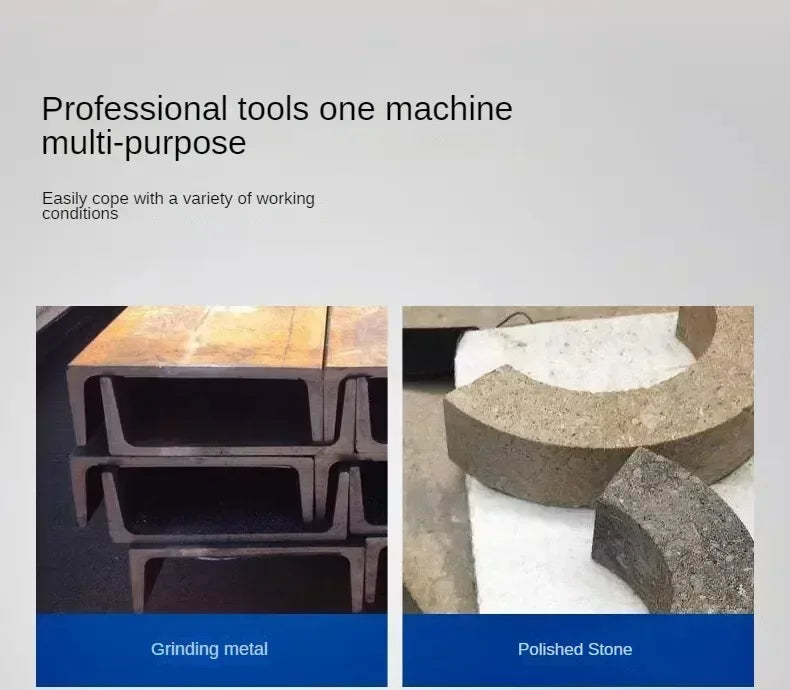This screenshot has width=790, height=690.
Task: Select the "Easily cope with a variety" subtitle
Action: click(x=178, y=198)
